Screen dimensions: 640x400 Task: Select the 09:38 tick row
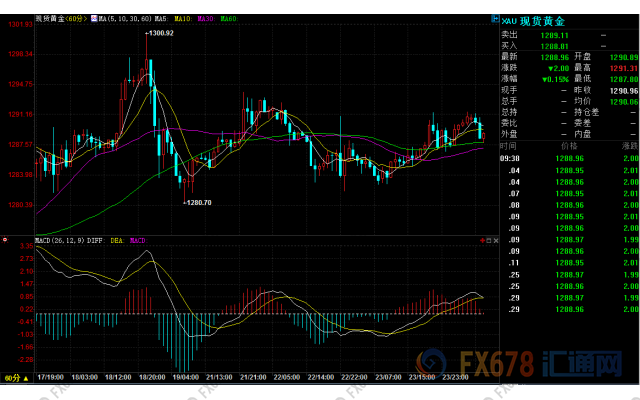(x=569, y=158)
